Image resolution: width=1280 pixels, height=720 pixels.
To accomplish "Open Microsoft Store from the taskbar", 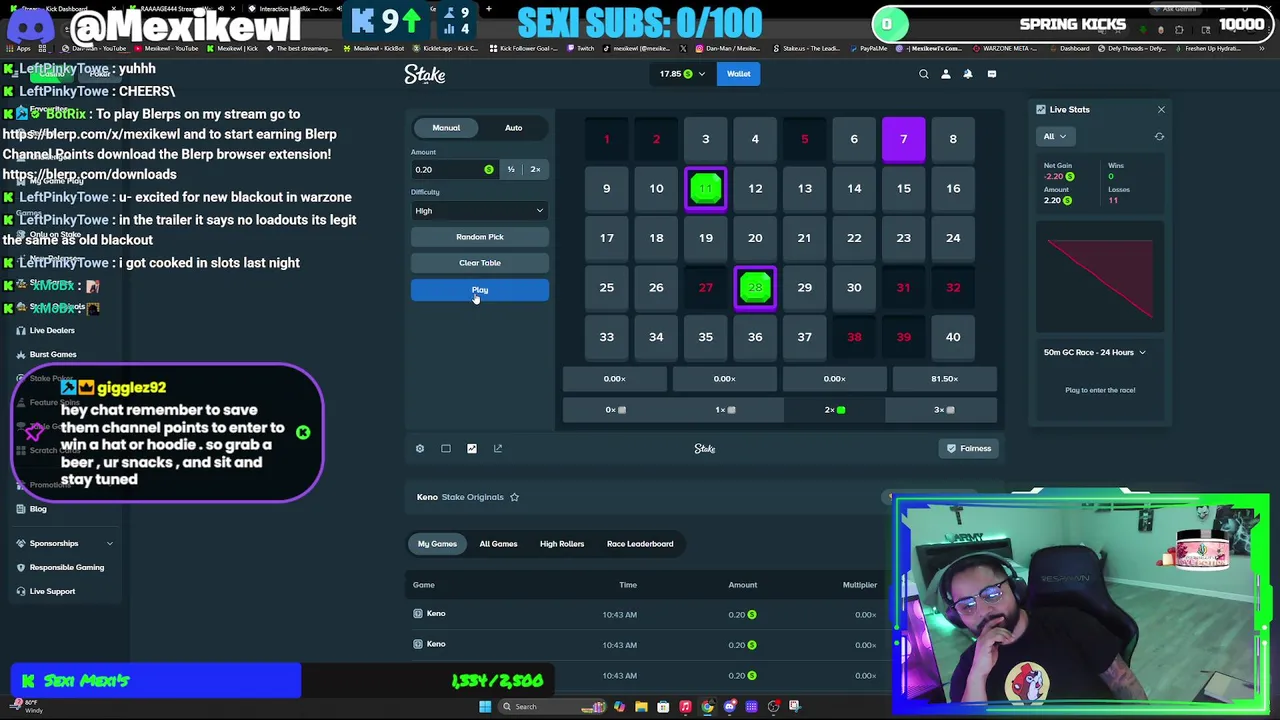I will coord(663,707).
